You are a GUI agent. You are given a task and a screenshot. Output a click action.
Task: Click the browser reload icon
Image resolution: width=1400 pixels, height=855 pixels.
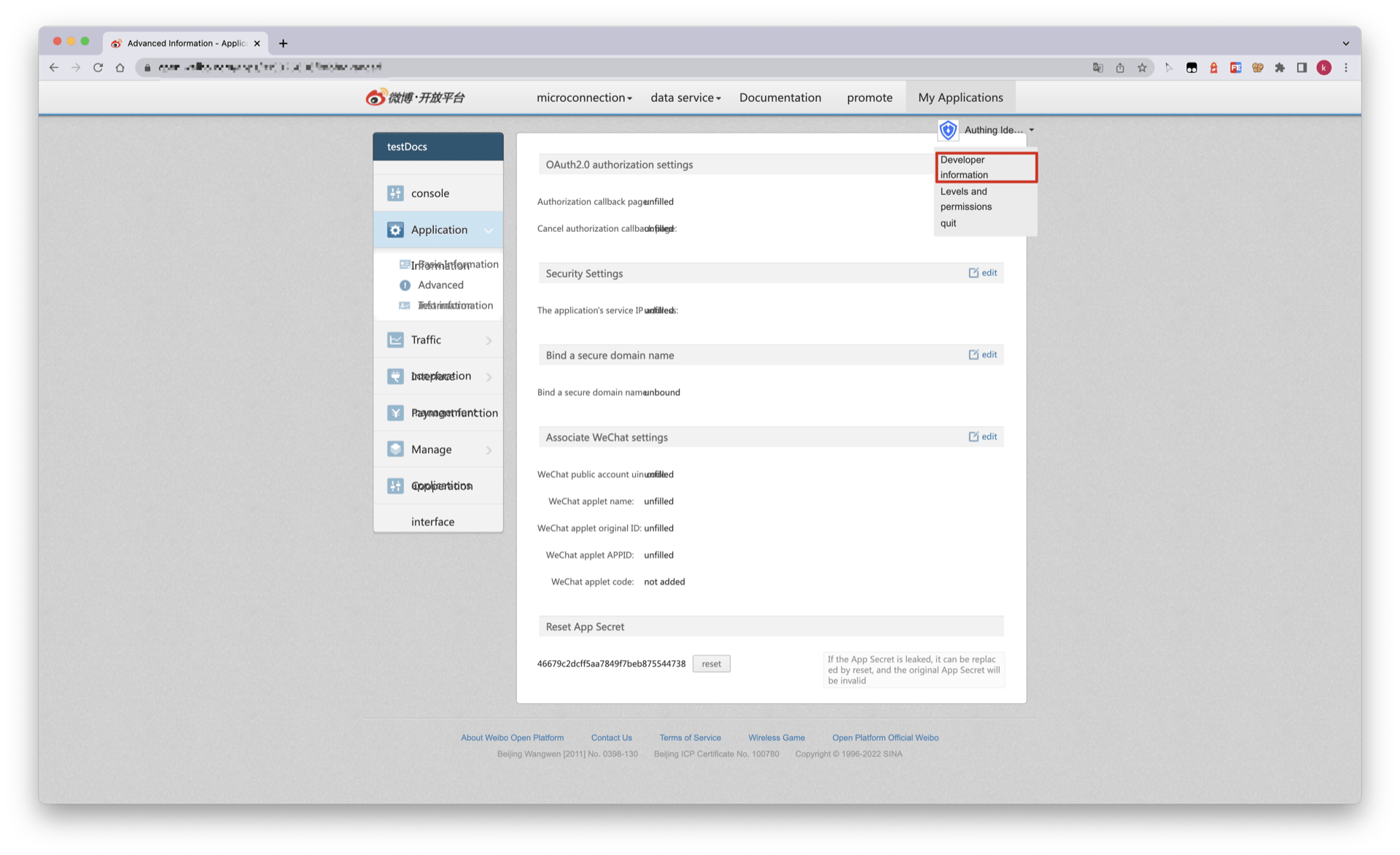click(x=98, y=67)
